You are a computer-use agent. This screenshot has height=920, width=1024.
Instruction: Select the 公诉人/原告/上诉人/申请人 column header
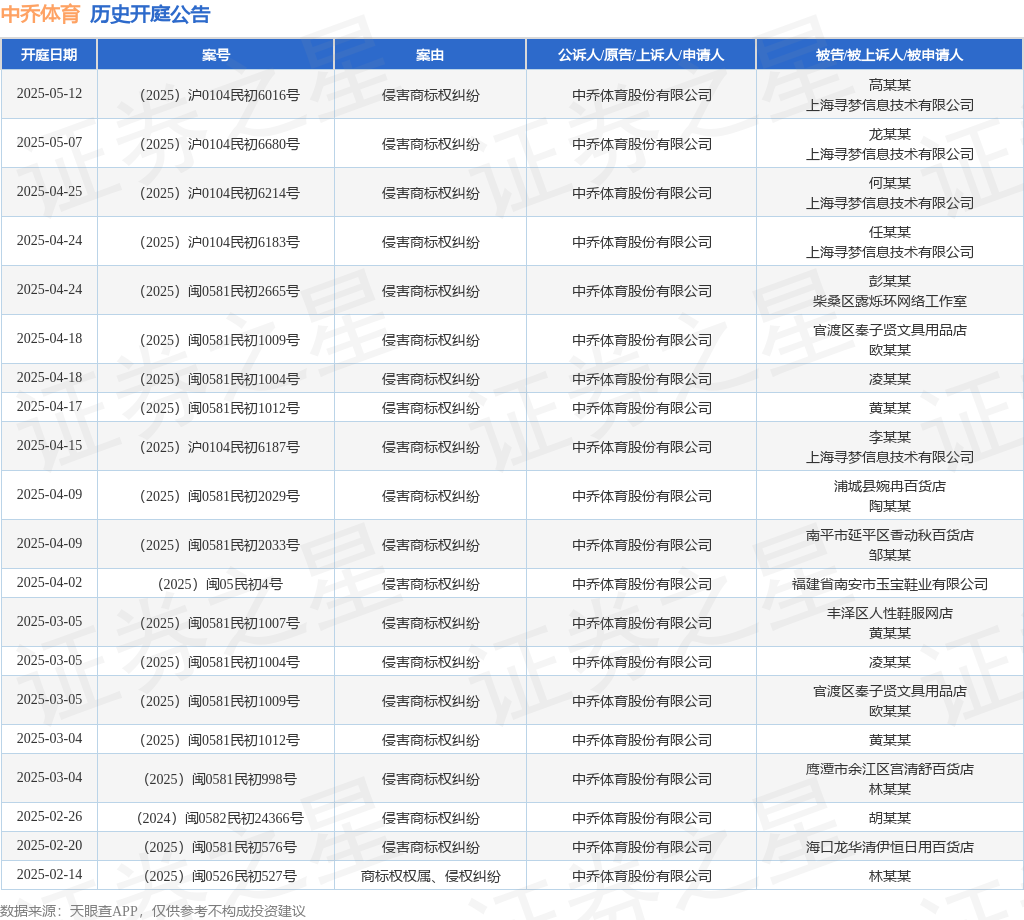(x=641, y=55)
